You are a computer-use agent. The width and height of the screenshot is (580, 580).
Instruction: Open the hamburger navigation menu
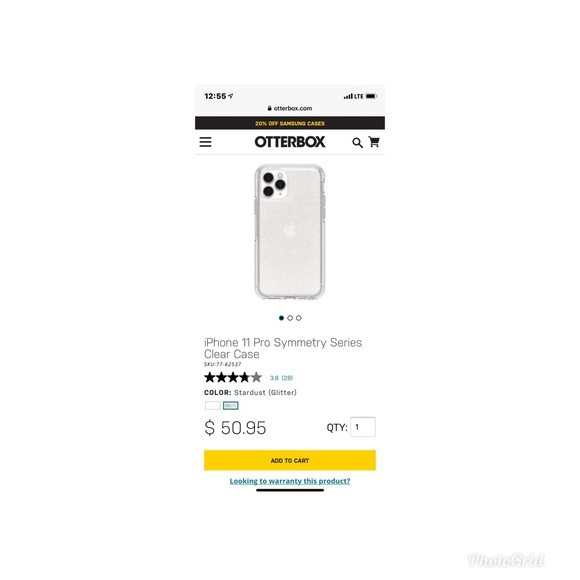(x=205, y=142)
